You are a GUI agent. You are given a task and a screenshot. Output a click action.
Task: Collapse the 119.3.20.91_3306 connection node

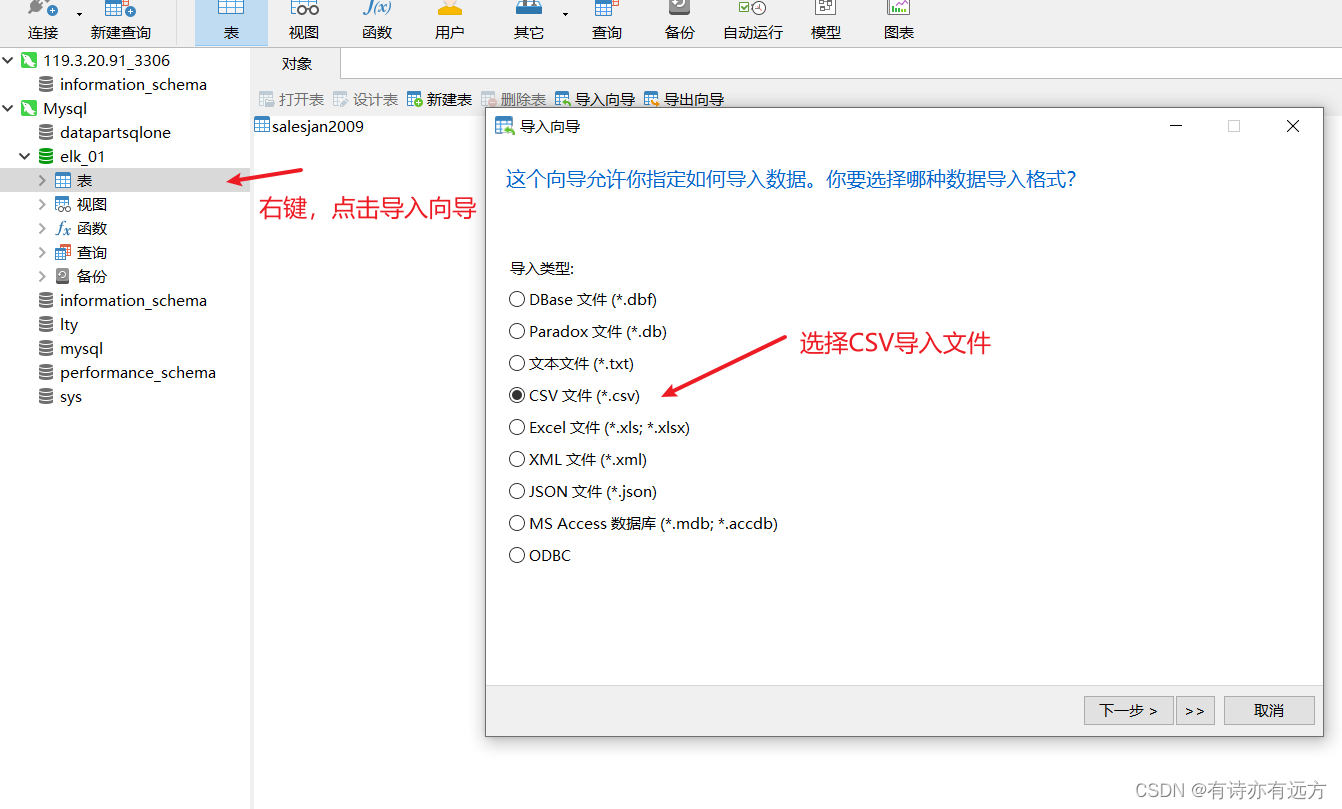coord(8,60)
